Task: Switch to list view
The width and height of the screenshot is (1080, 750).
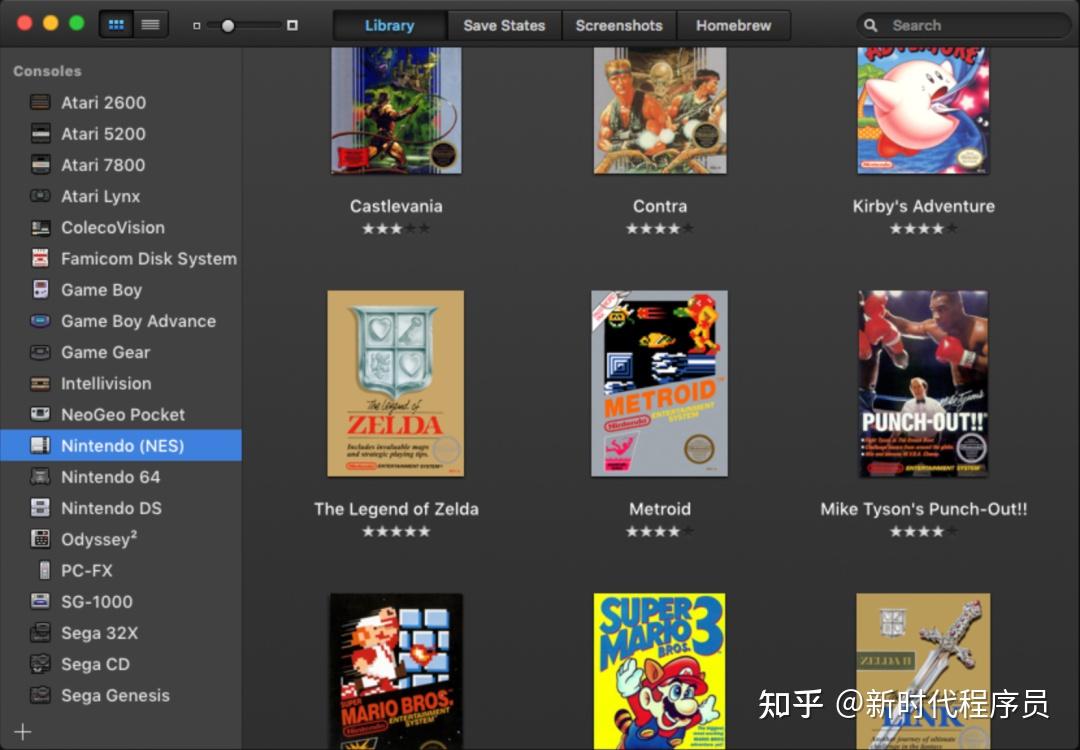Action: 150,25
